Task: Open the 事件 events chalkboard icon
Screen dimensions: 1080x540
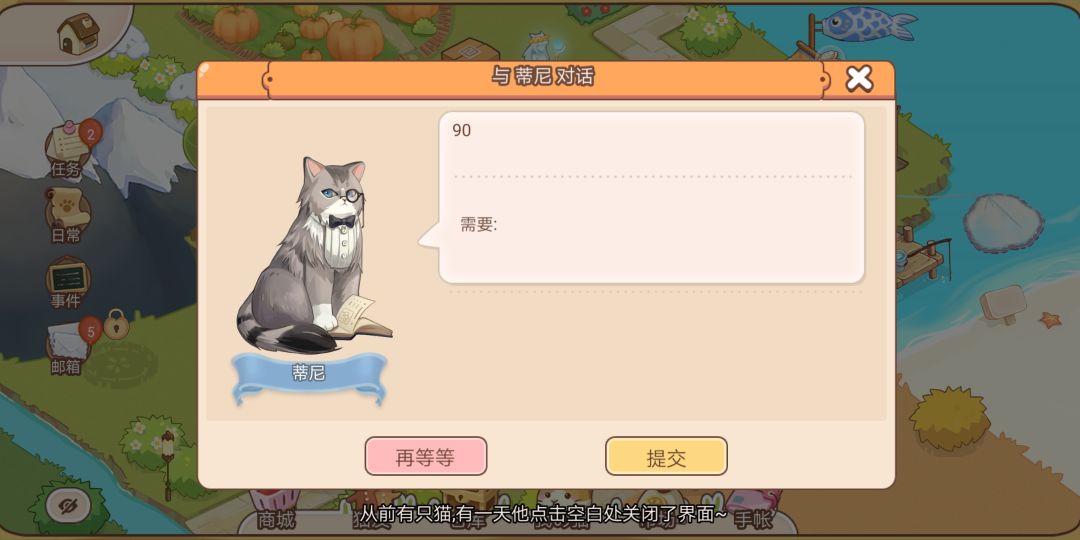Action: click(67, 282)
